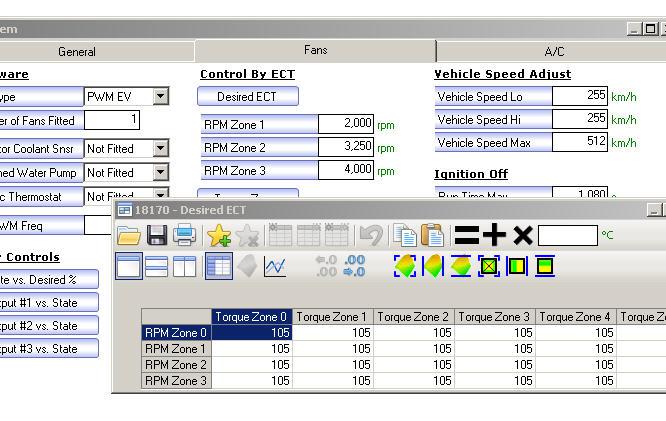The image size is (666, 421).
Task: Toggle the vertical split layout view
Action: (185, 266)
